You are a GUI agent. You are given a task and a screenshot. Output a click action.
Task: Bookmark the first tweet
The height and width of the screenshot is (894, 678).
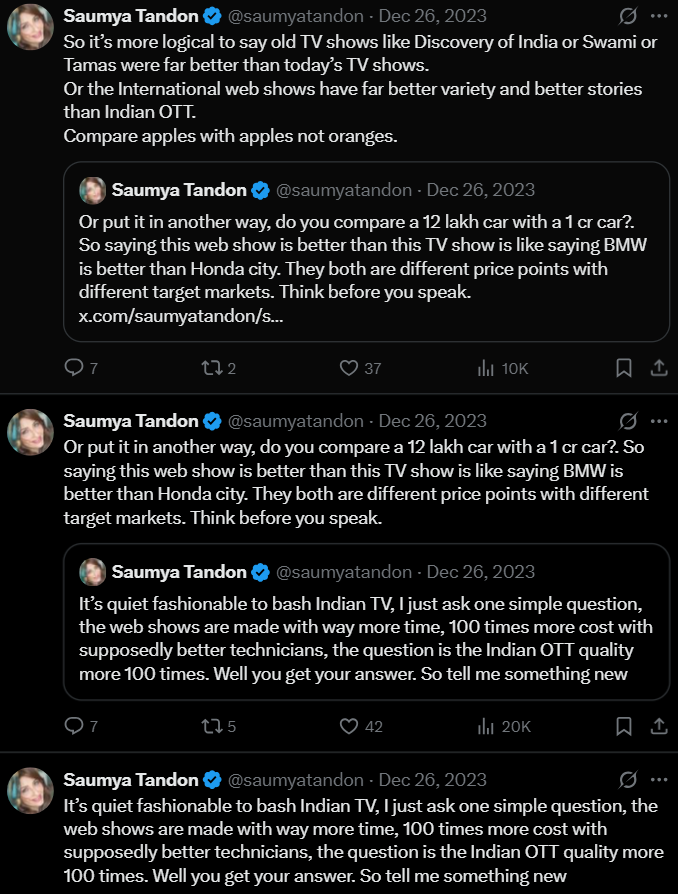tap(624, 368)
